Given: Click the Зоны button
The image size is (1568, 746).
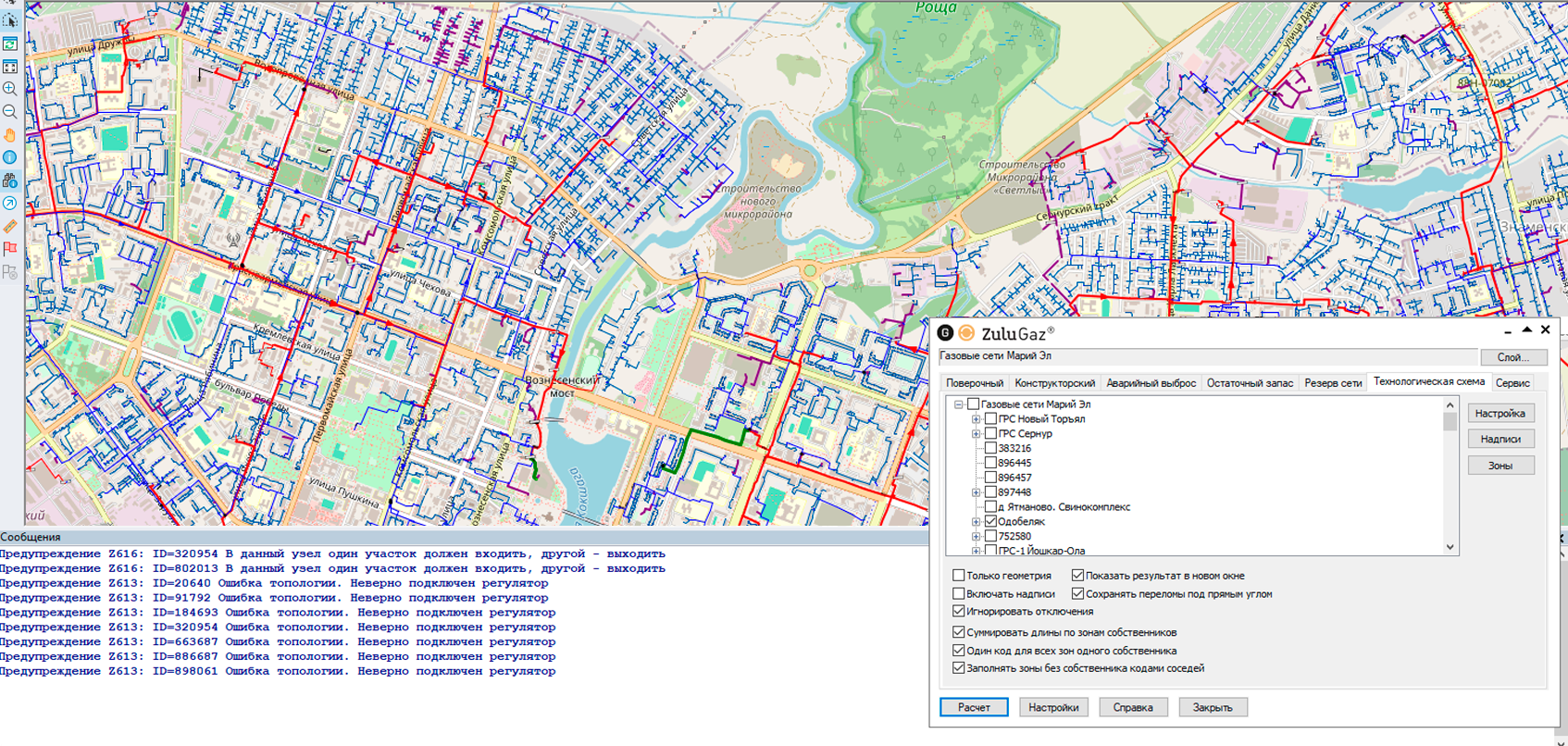Looking at the screenshot, I should pyautogui.click(x=1500, y=466).
